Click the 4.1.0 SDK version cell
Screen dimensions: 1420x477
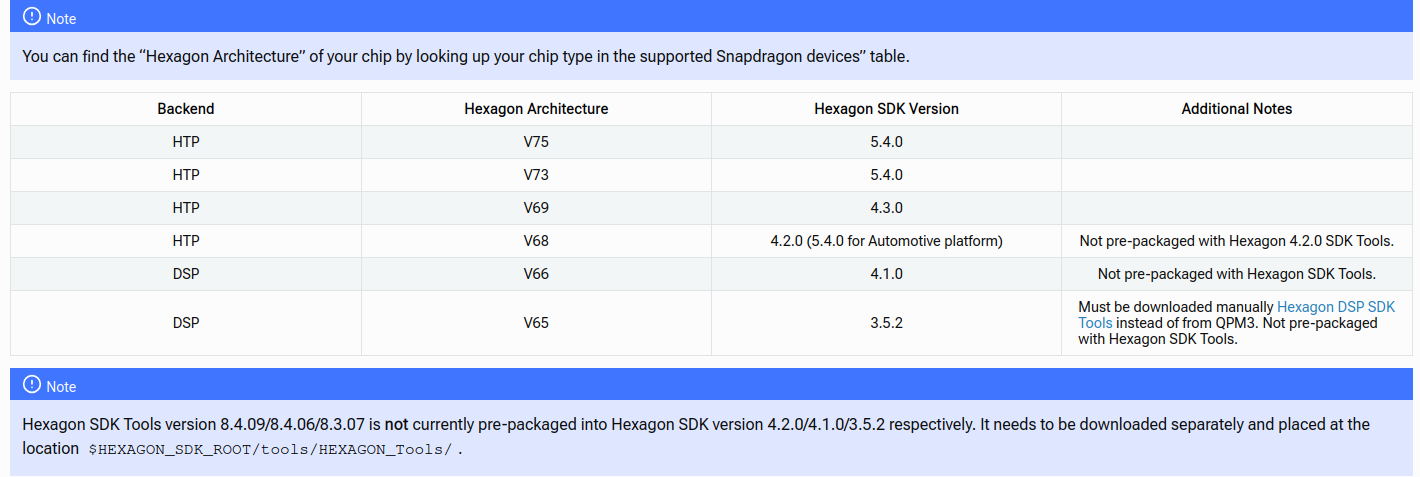[886, 274]
